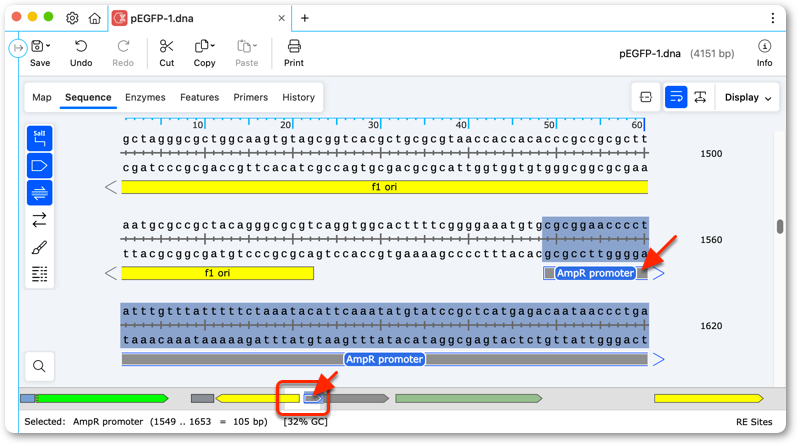Image resolution: width=797 pixels, height=444 pixels.
Task: Click the AmpR promoter feature at row 1620
Action: click(384, 359)
